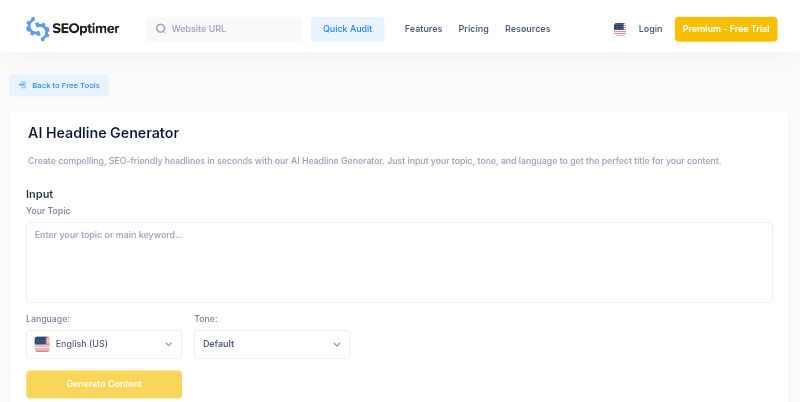
Task: Open language selector US flag in header
Action: pyautogui.click(x=620, y=29)
